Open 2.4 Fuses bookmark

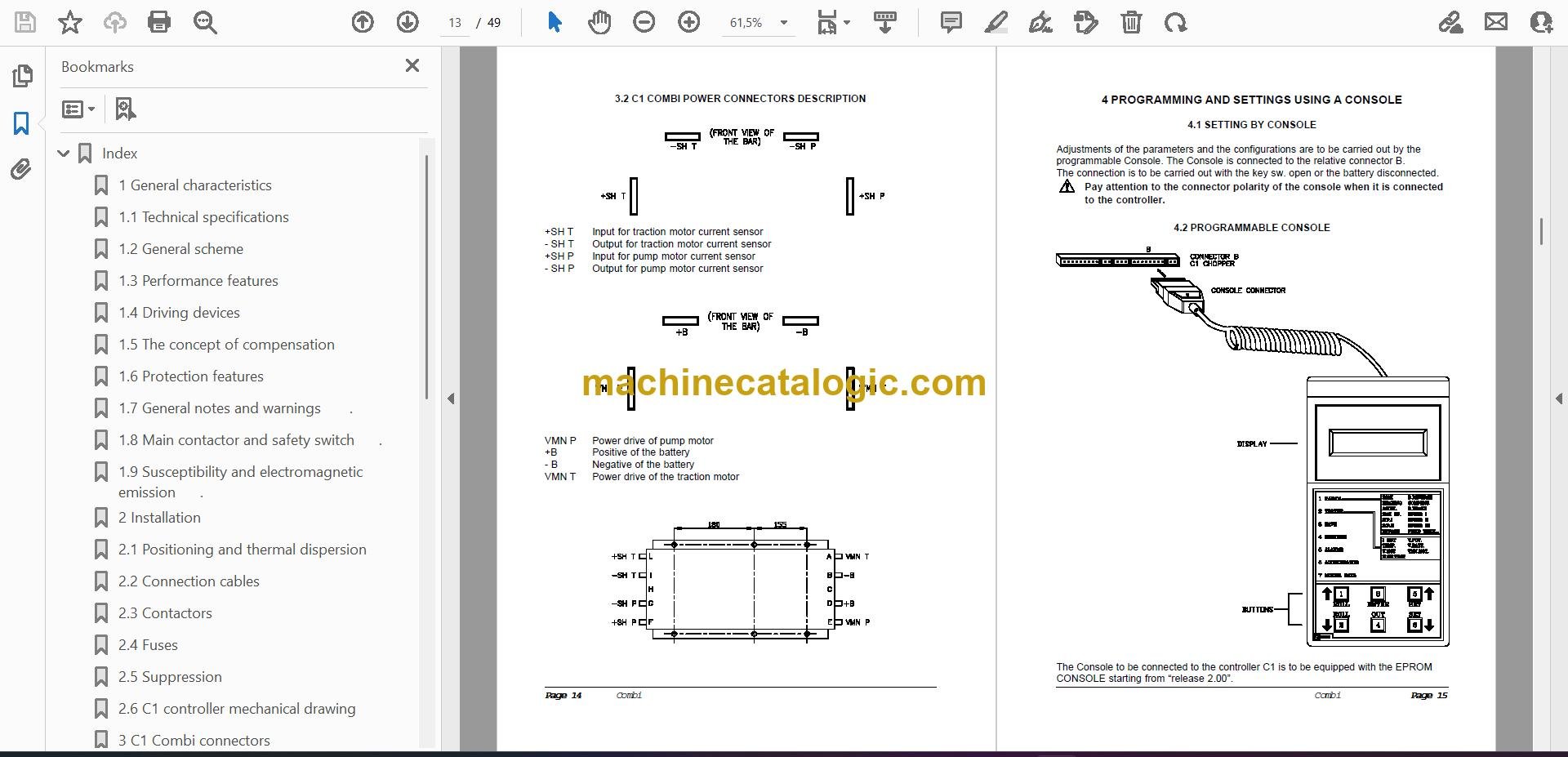[148, 645]
